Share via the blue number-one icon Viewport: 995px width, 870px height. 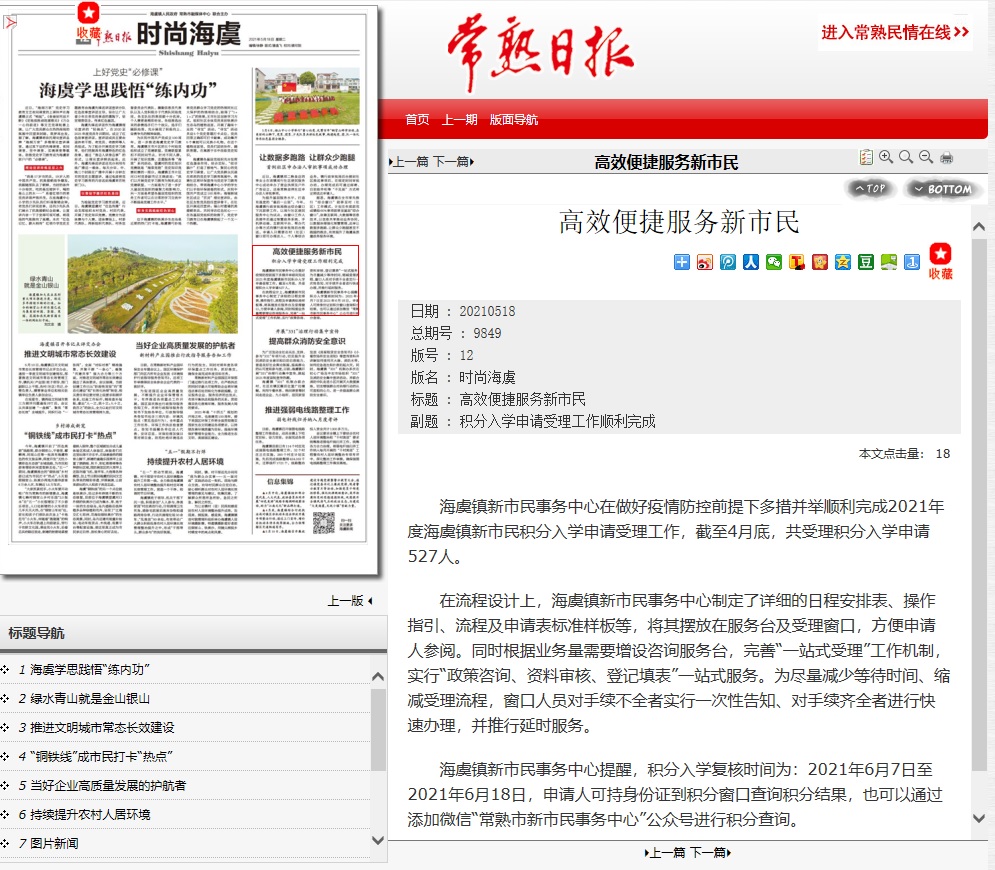912,262
